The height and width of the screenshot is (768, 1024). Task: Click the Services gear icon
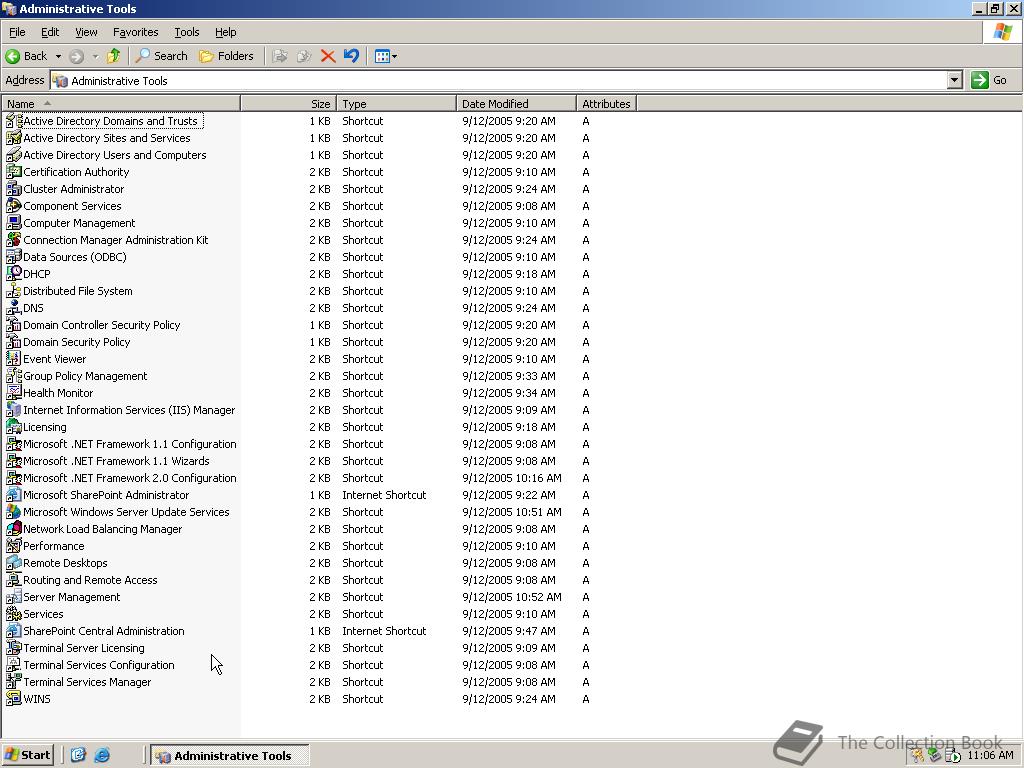(13, 613)
